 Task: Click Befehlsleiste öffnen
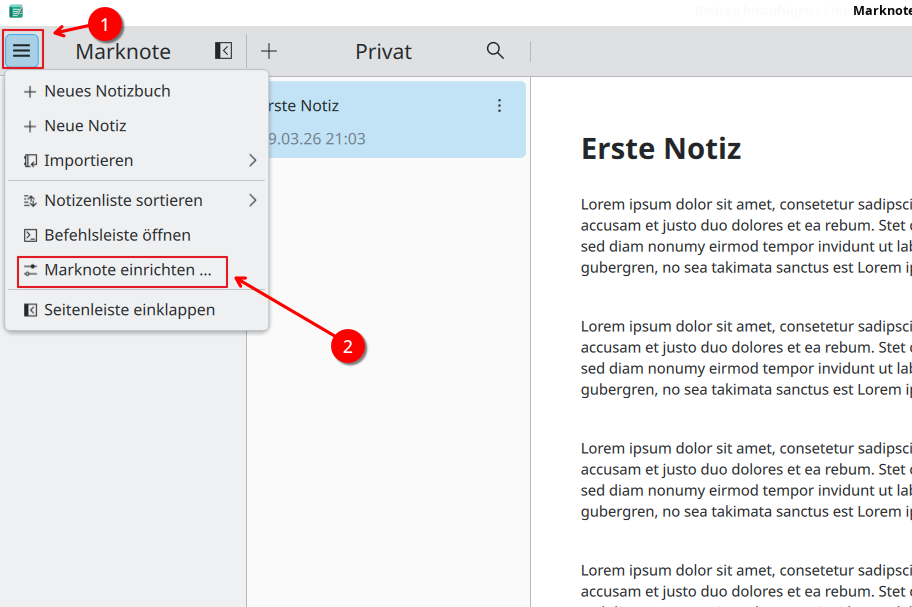[117, 235]
